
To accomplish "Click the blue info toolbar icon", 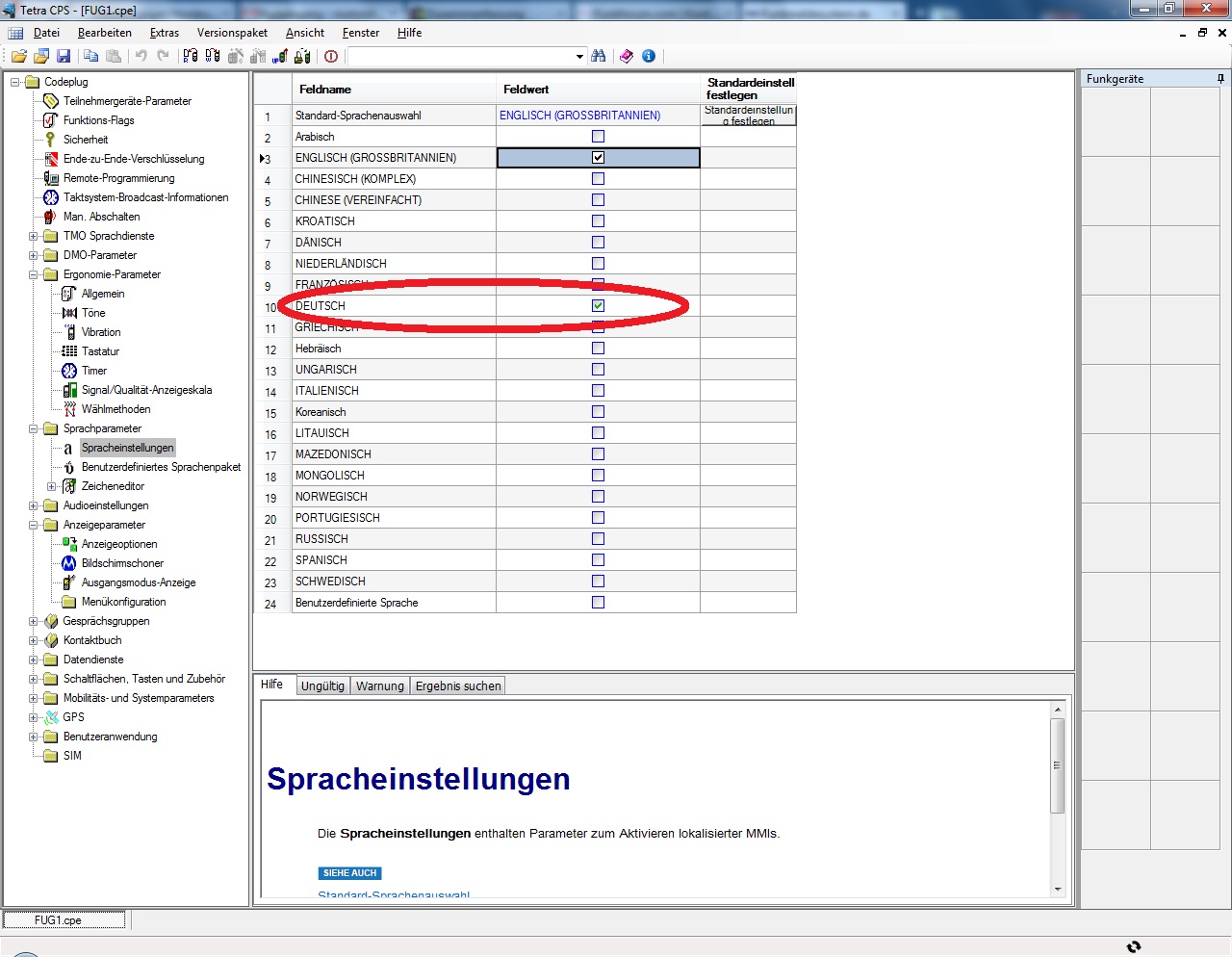I will click(x=649, y=57).
